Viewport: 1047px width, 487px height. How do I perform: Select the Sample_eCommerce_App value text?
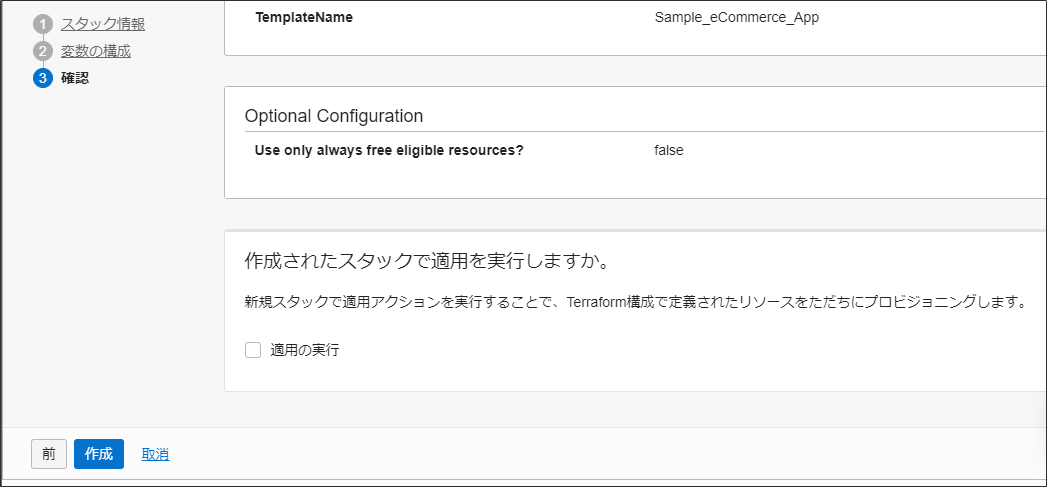point(736,17)
